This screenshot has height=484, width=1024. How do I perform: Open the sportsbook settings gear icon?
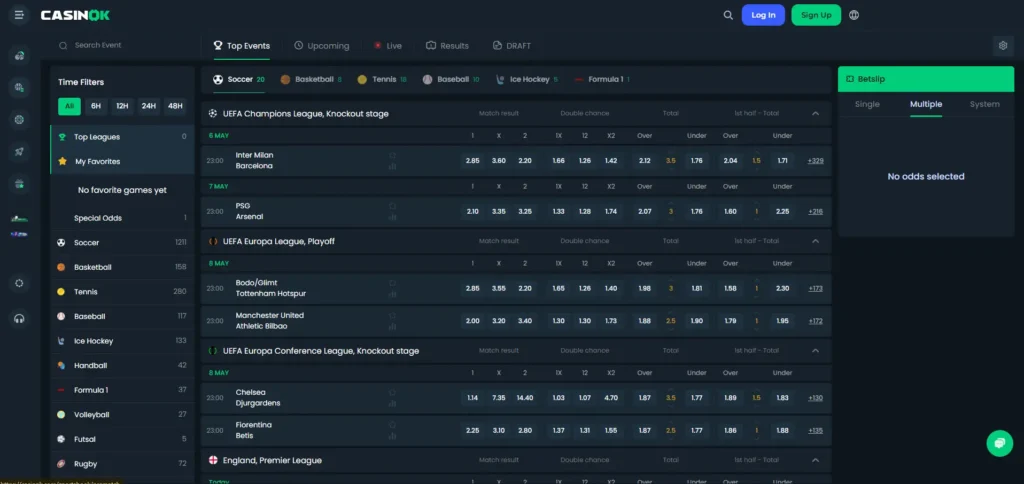coord(1003,45)
